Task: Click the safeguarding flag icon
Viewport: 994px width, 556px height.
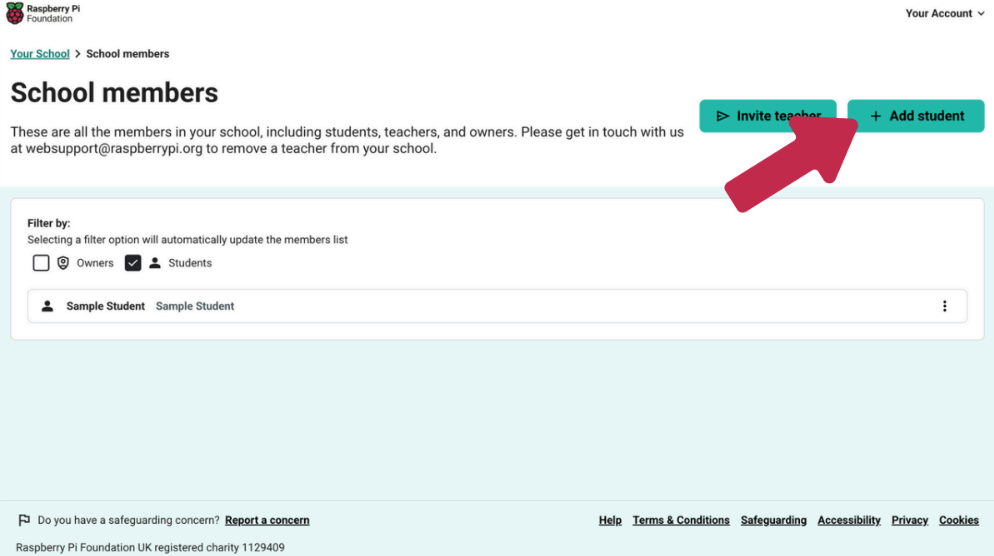Action: 24,520
